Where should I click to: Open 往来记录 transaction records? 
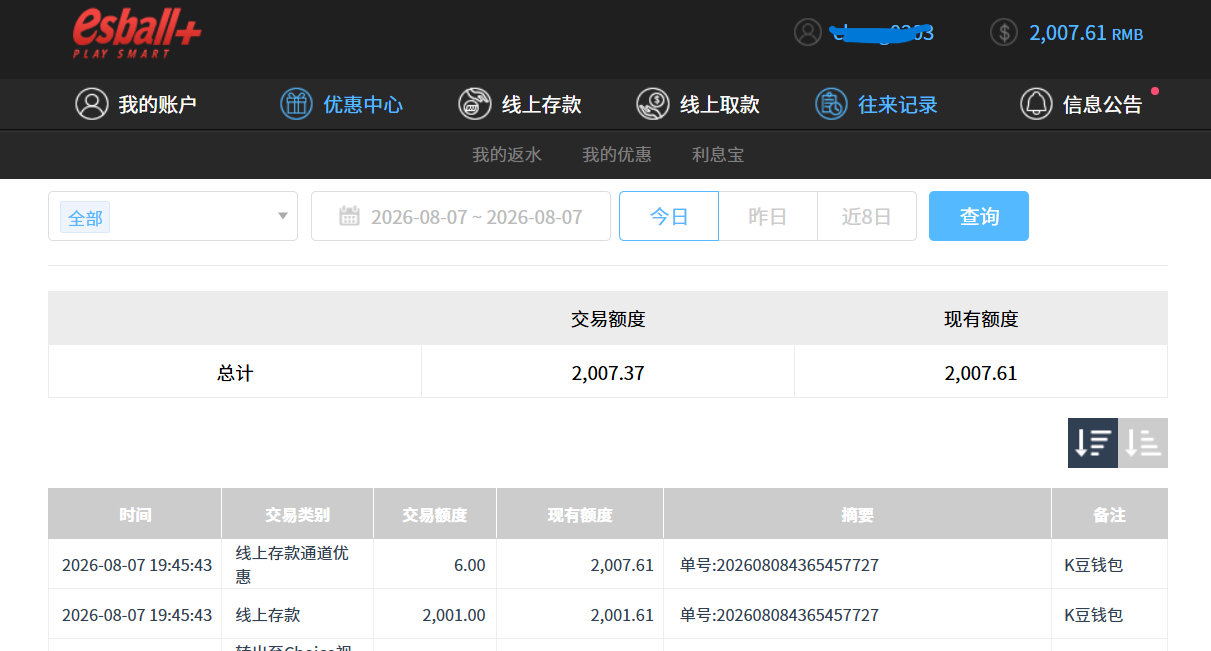(876, 104)
